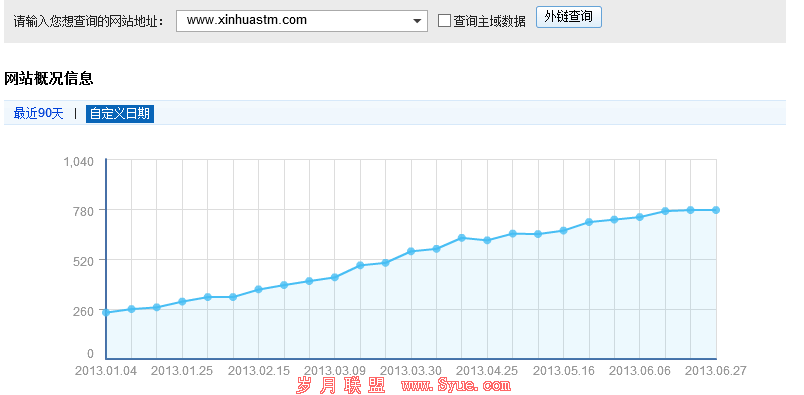Click the 2013.06.27 final data point
Screen dimensions: 804x395
click(x=716, y=210)
